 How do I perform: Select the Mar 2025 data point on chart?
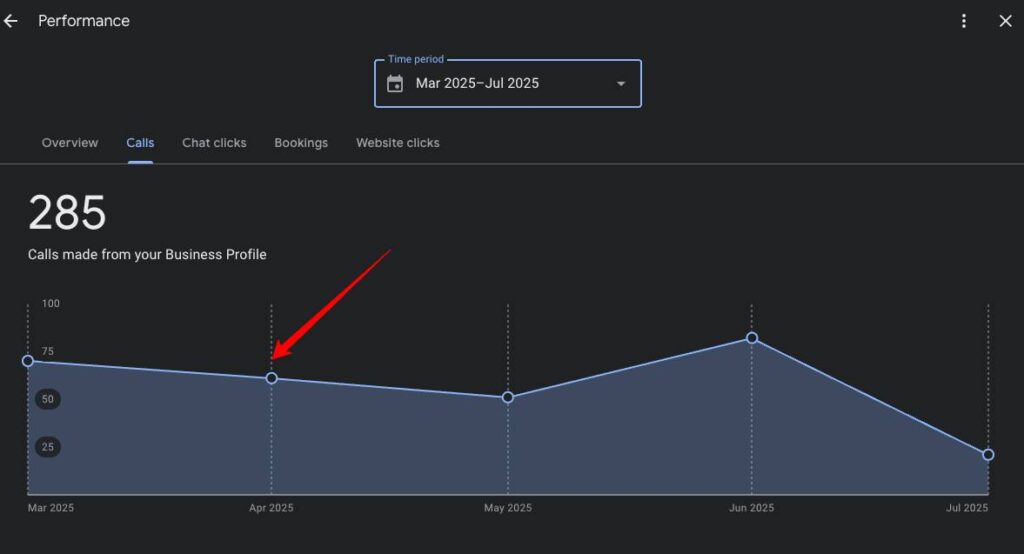coord(28,361)
